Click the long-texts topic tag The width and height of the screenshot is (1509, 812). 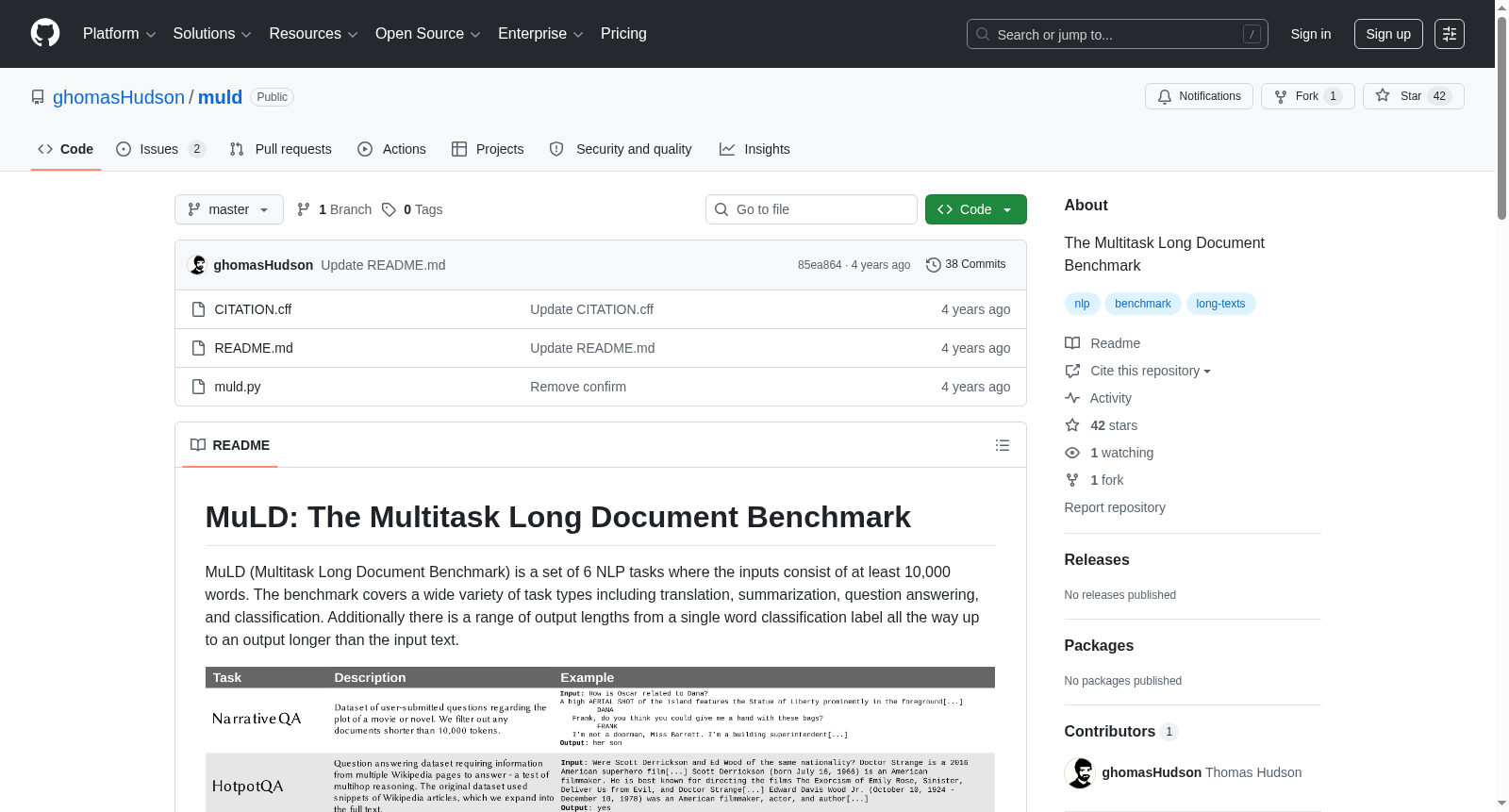1220,304
